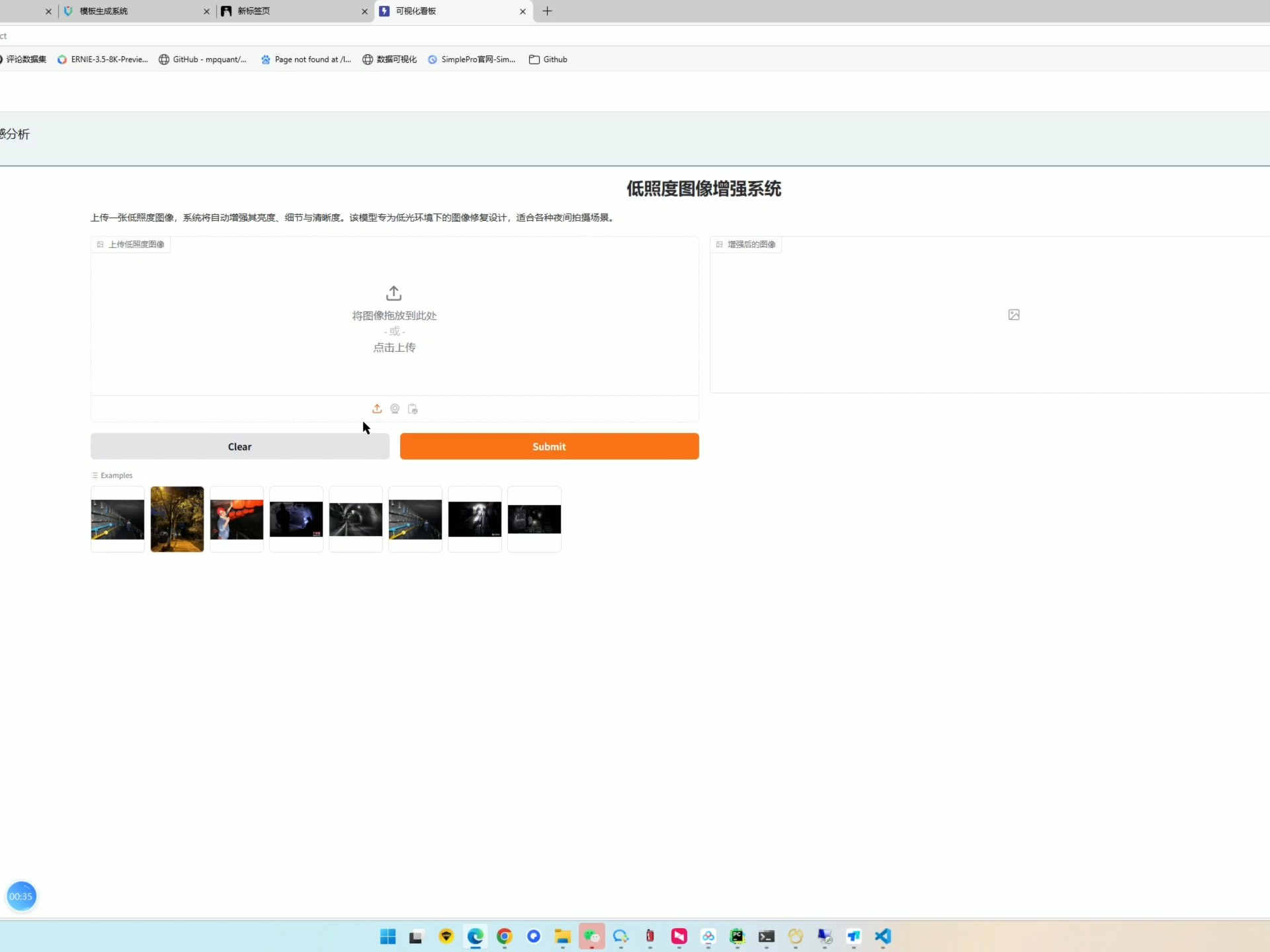Viewport: 1270px width, 952px height.
Task: Click the paste-from-clipboard icon below the dropzone
Action: coord(413,409)
